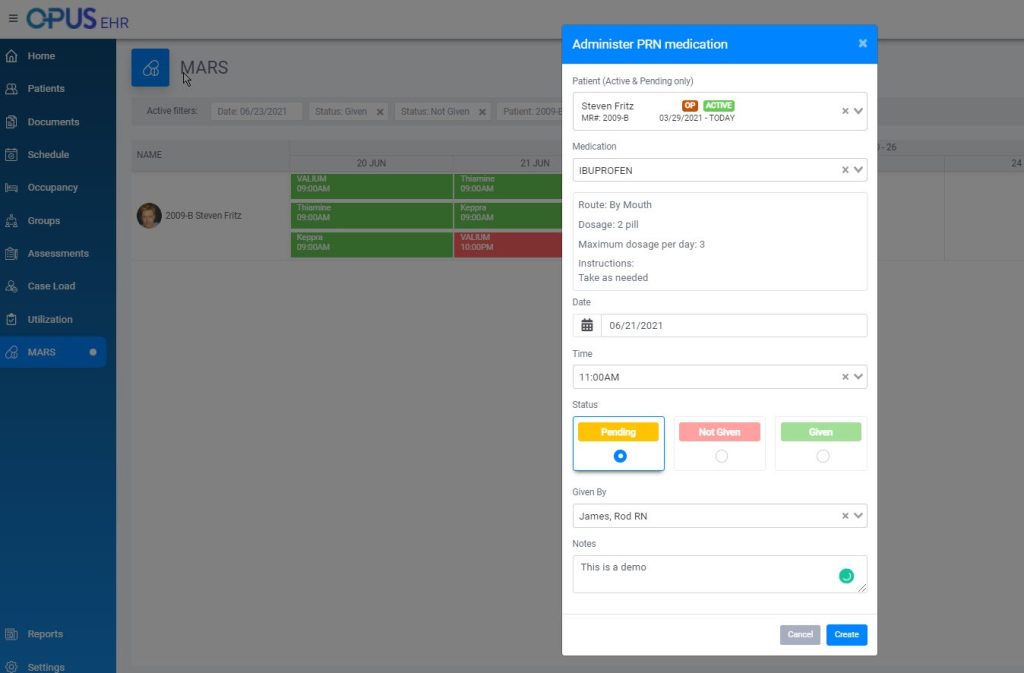1024x673 pixels.
Task: Click the Case Load sidebar icon
Action: 11,287
